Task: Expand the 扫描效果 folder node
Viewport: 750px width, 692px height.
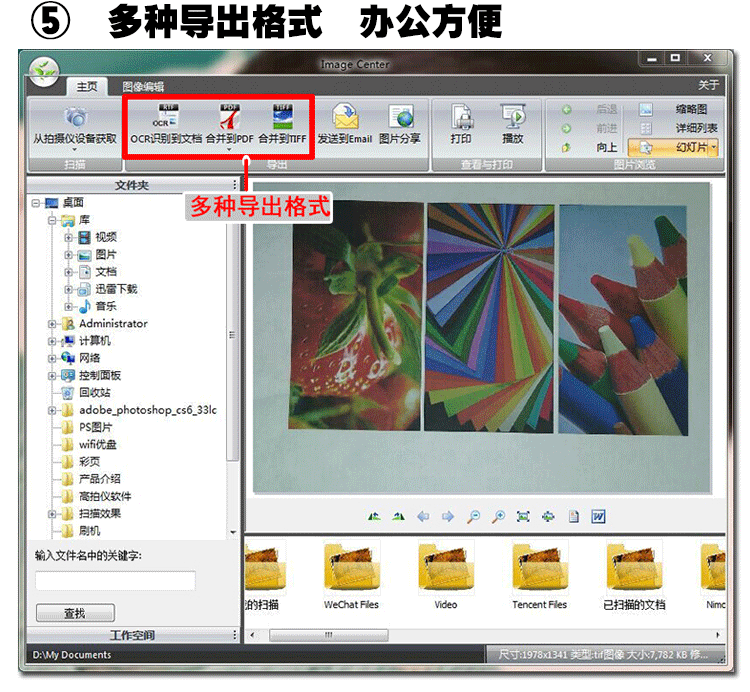Action: (x=52, y=514)
